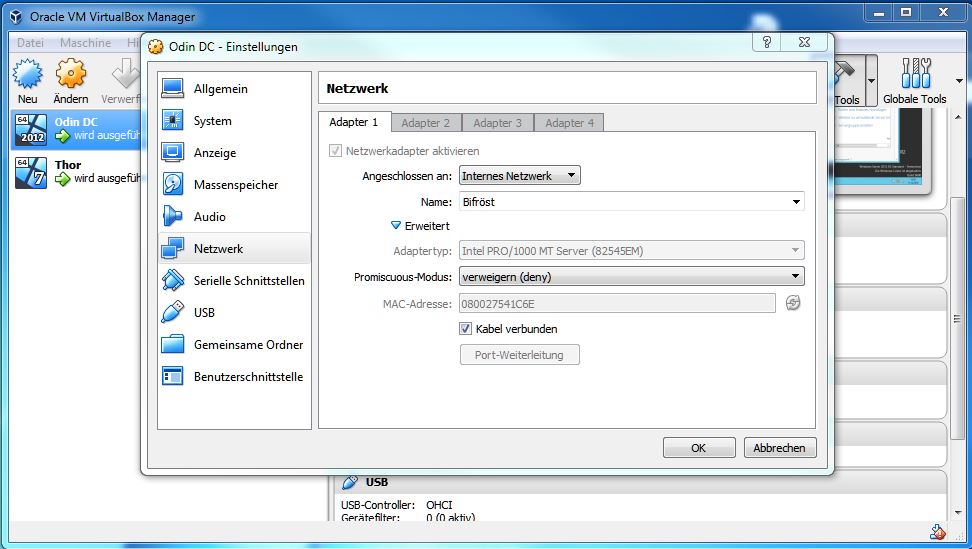This screenshot has height=549, width=972.
Task: Click the USB section icon in details pane
Action: pos(350,482)
